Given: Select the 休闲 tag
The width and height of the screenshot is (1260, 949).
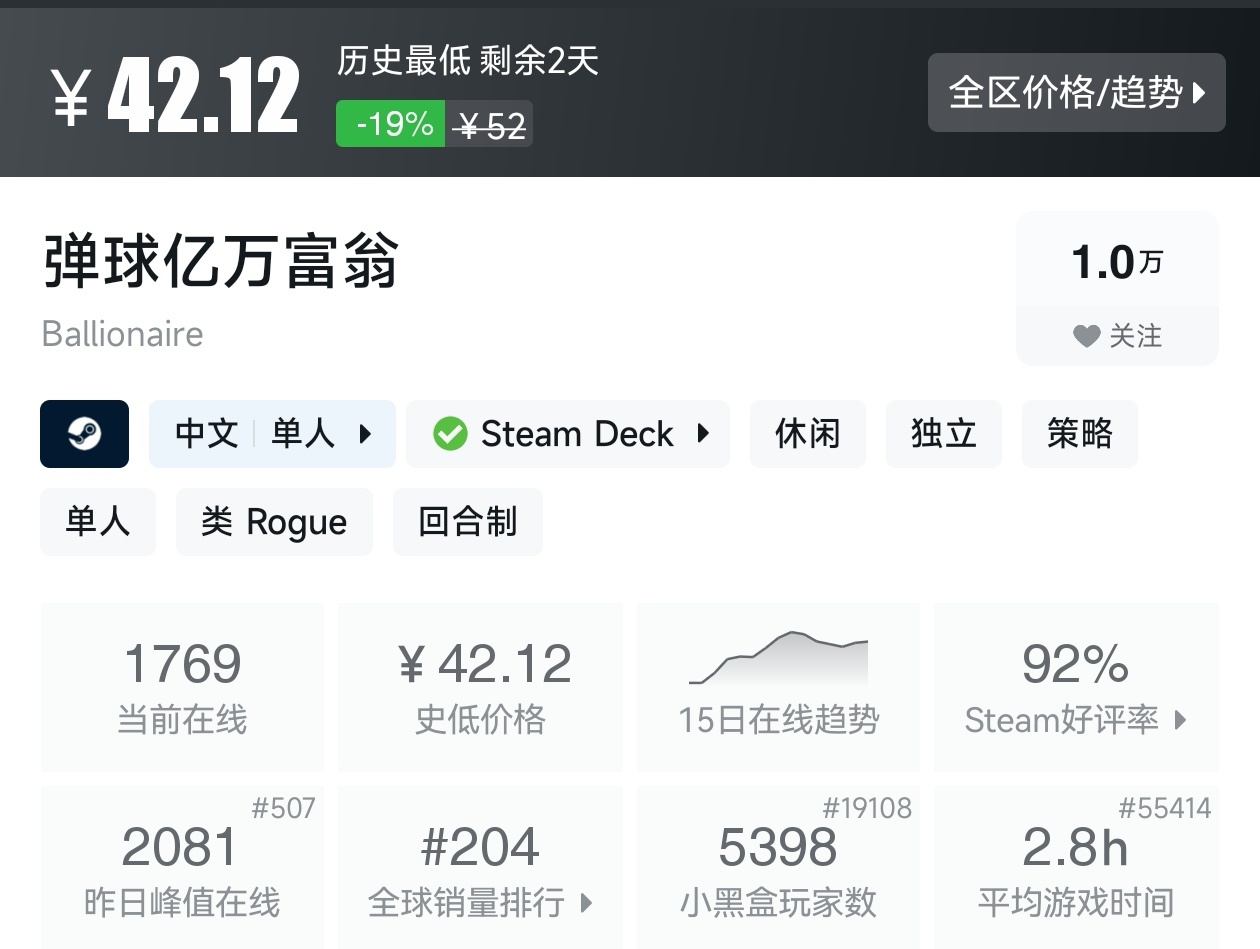Looking at the screenshot, I should coord(807,434).
